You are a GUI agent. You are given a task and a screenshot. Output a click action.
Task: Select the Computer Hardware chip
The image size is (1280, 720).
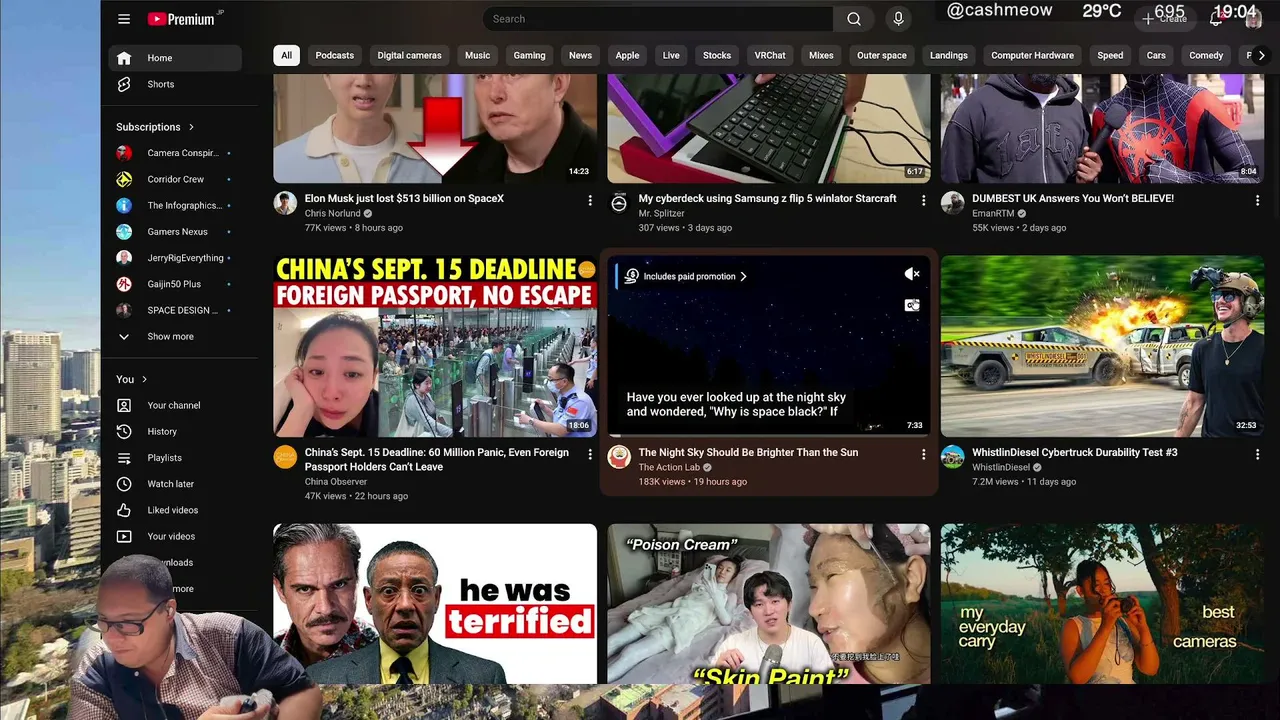(x=1032, y=55)
